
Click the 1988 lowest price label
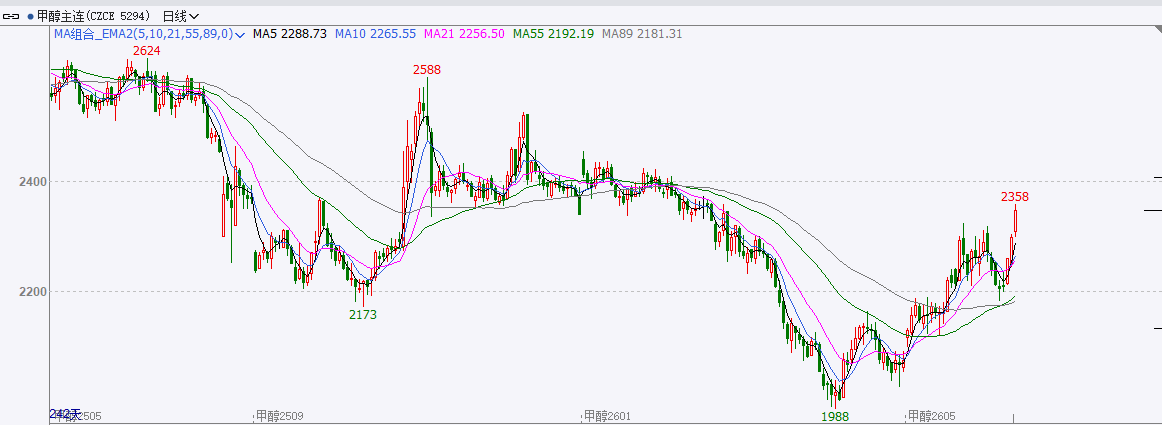(x=835, y=414)
